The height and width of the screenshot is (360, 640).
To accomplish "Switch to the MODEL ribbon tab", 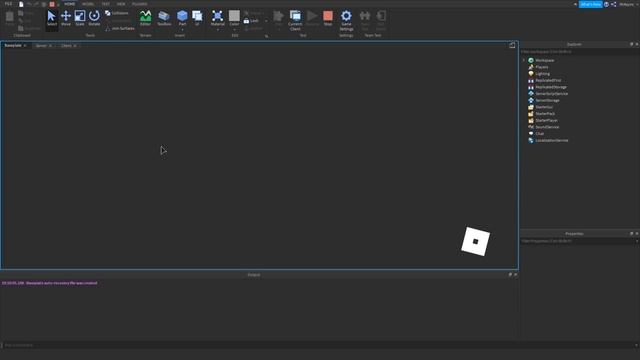I will (88, 4).
